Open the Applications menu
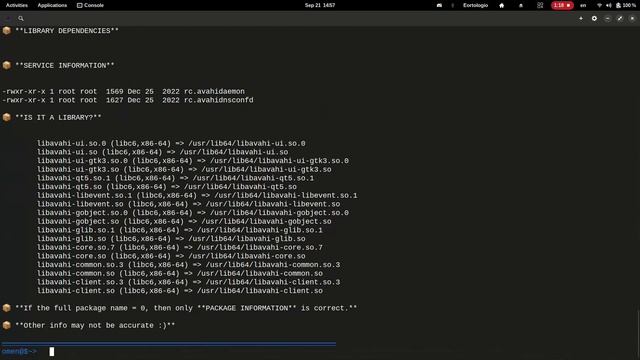The image size is (640, 360). (52, 5)
